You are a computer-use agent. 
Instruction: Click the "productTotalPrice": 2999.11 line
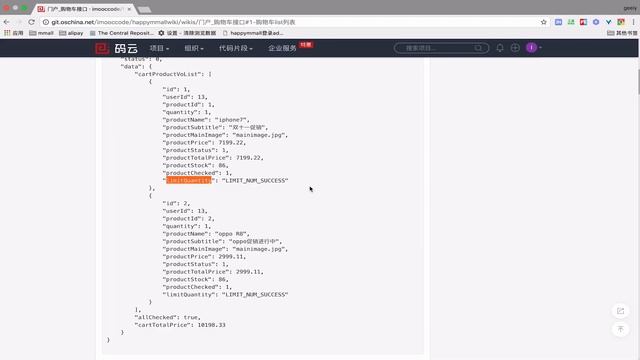pyautogui.click(x=213, y=272)
